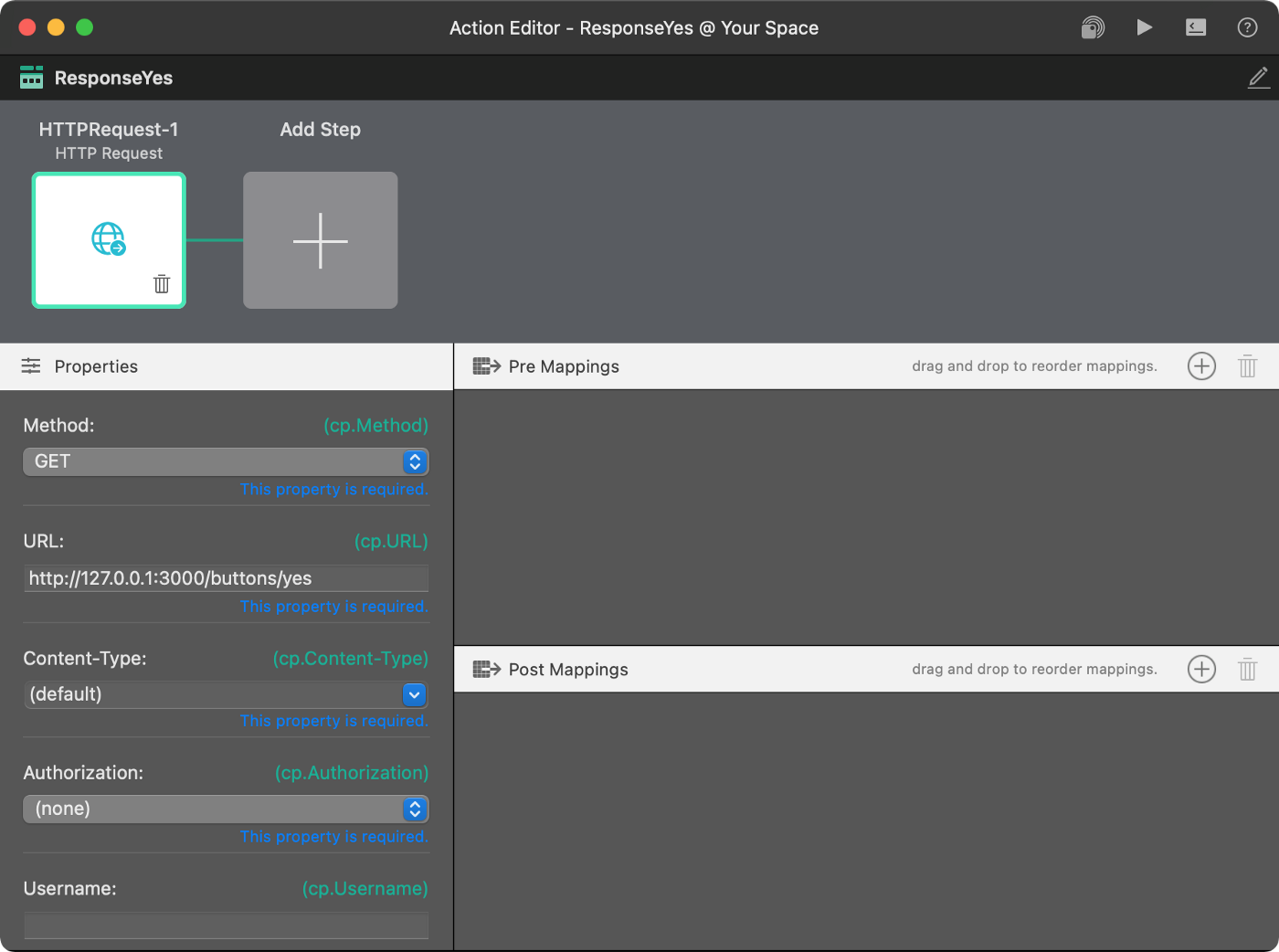The width and height of the screenshot is (1279, 952).
Task: Open the Method dropdown showing GET
Action: pos(225,461)
